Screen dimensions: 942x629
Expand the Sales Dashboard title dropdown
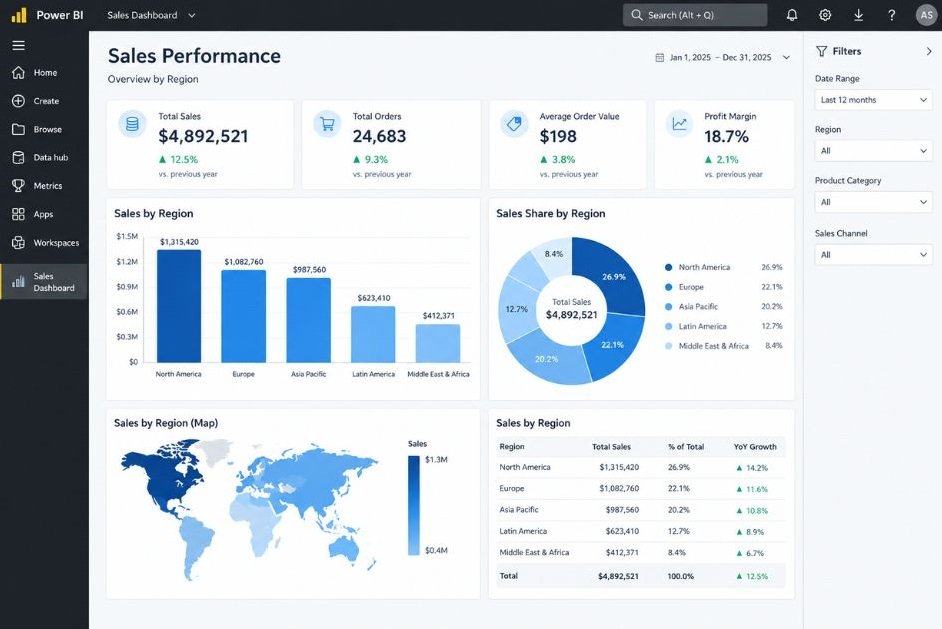(x=192, y=16)
